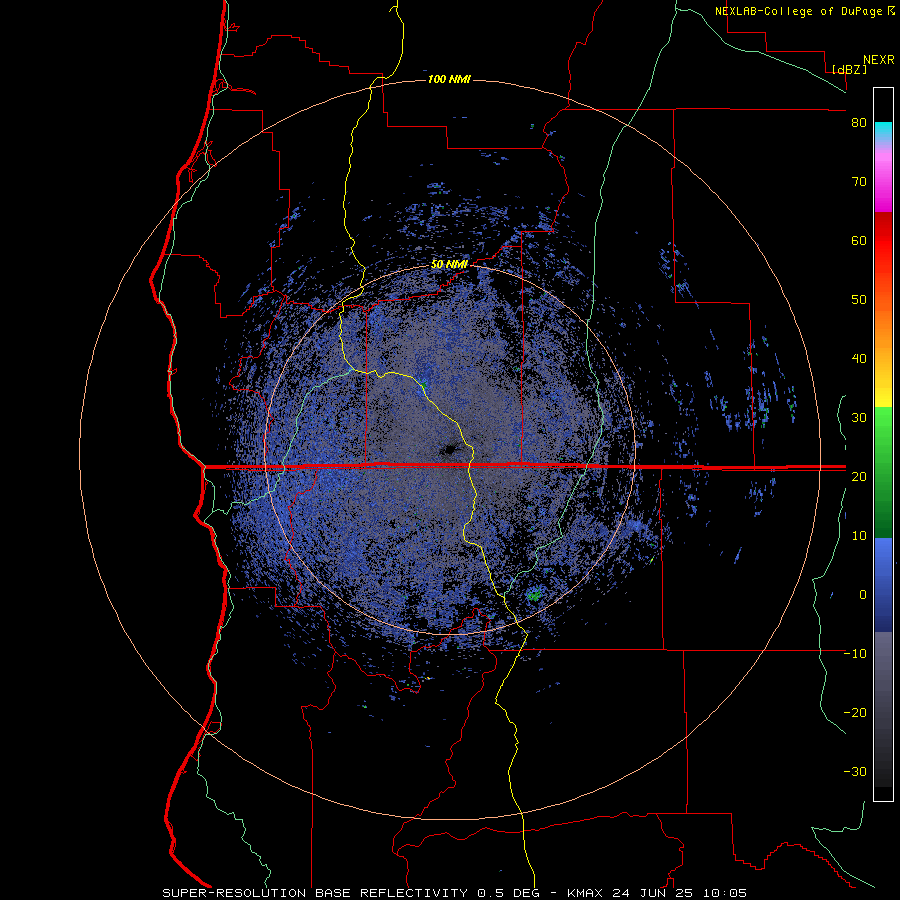Click the 0 value on the dBZ scale
Screen dimensions: 900x900
click(x=863, y=595)
